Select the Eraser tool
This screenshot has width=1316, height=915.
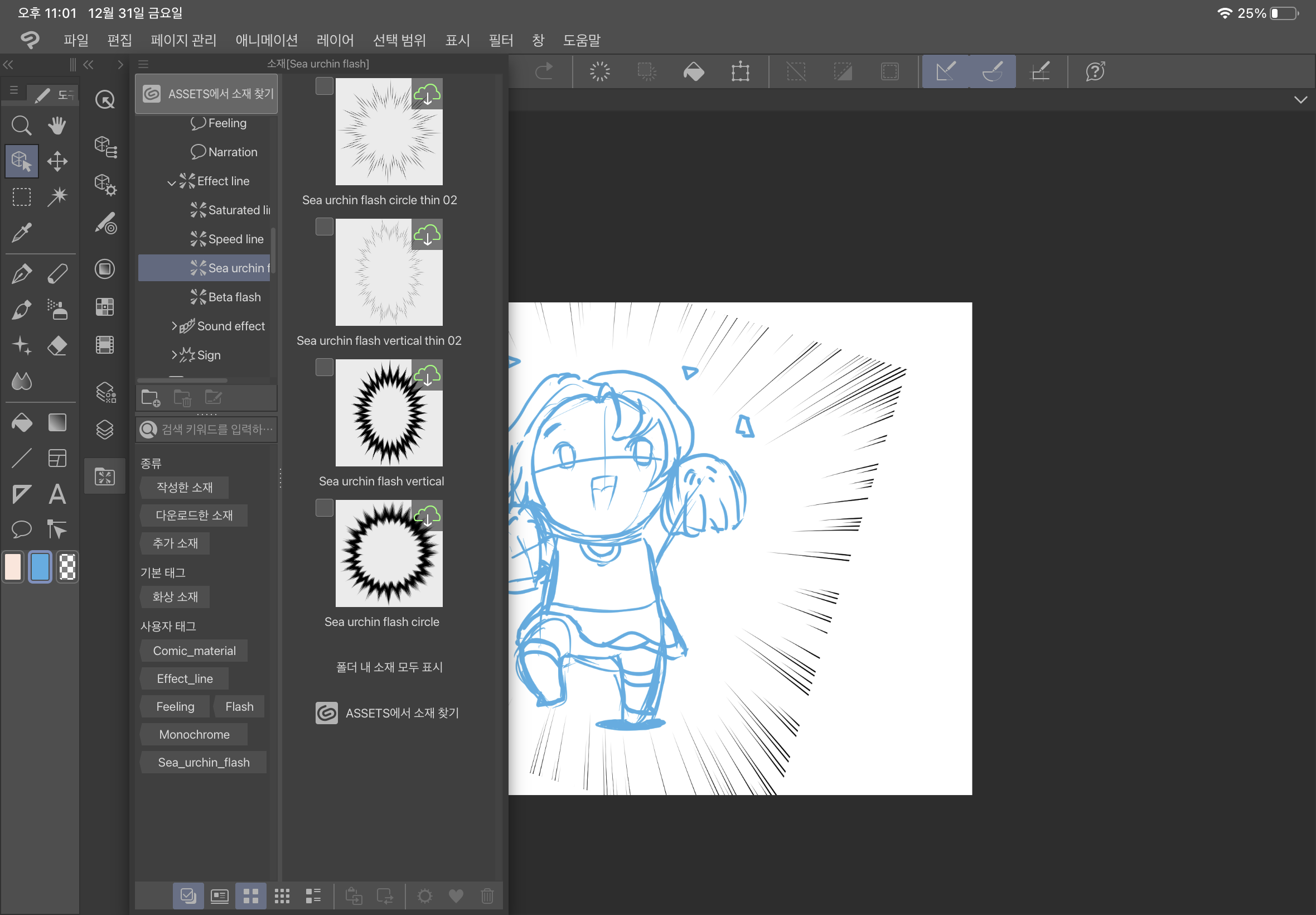pyautogui.click(x=57, y=346)
